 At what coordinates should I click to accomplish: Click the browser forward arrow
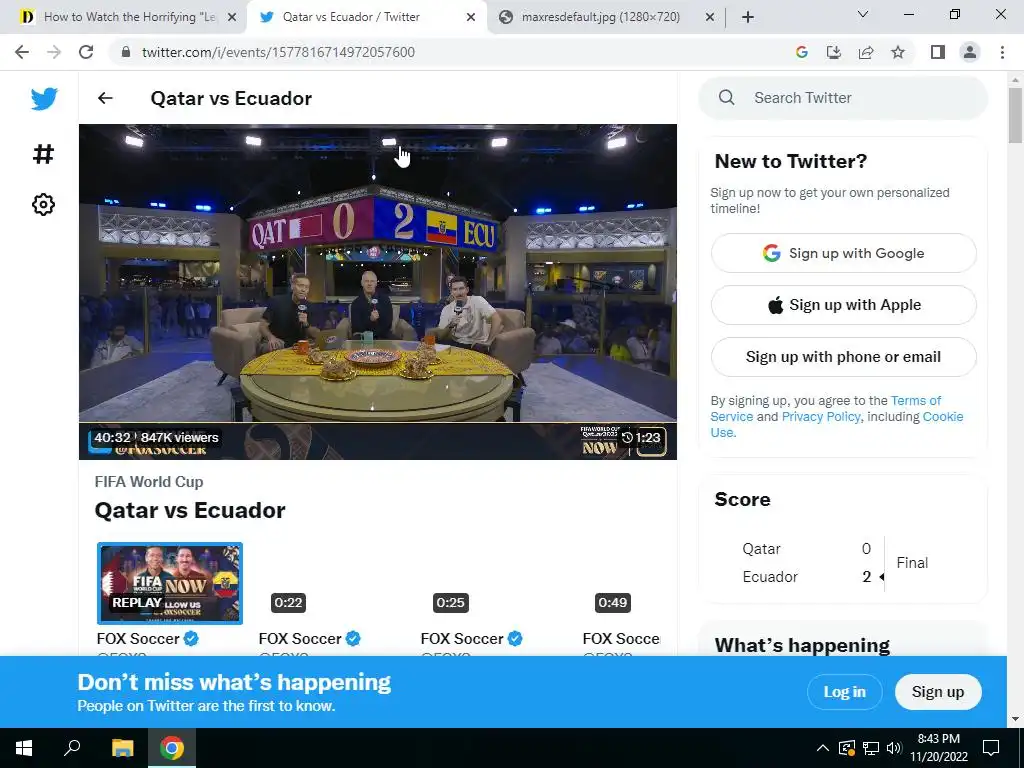[54, 52]
